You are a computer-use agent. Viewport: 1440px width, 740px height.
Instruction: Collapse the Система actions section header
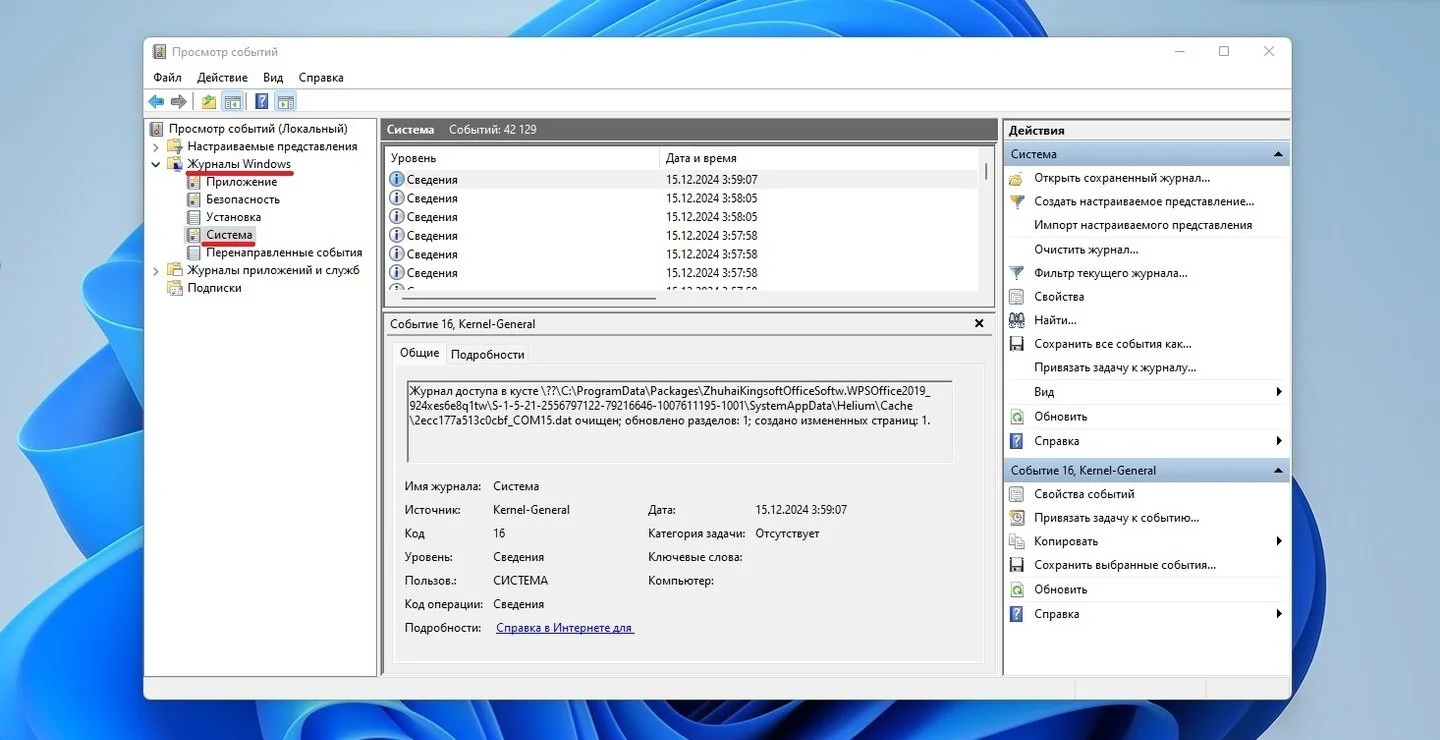click(x=1278, y=154)
